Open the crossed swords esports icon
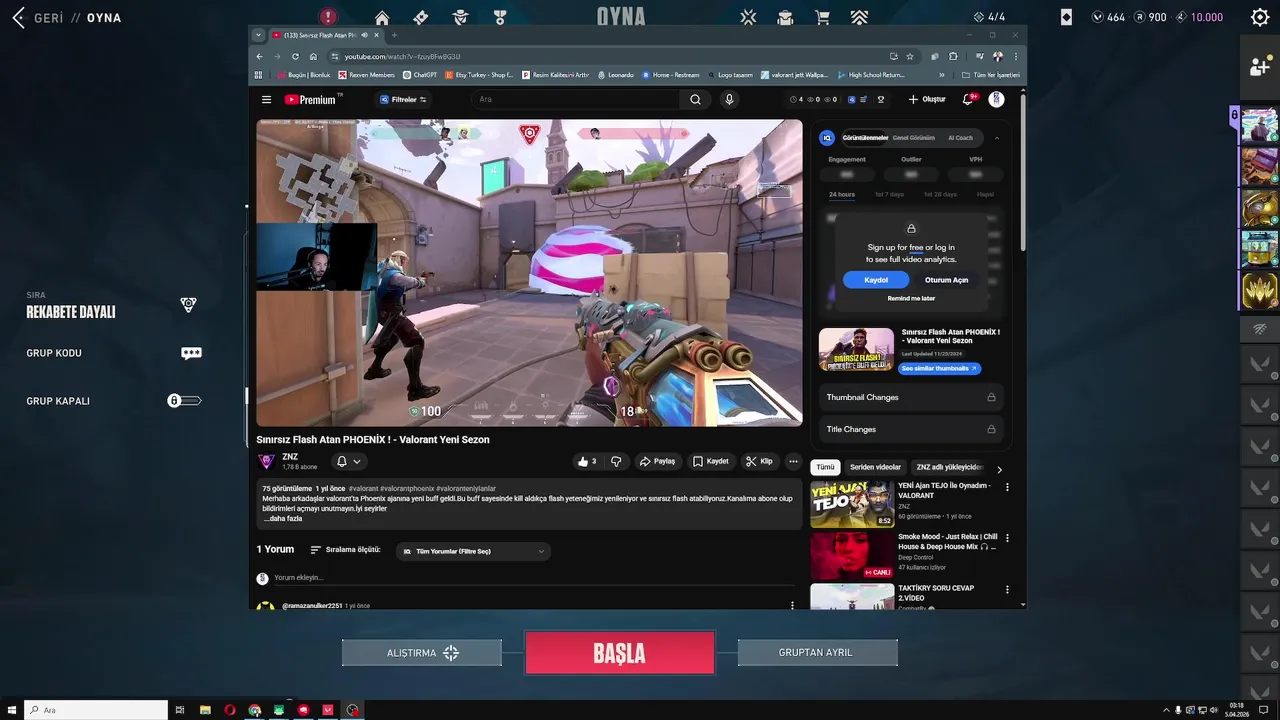Image resolution: width=1280 pixels, height=720 pixels. pyautogui.click(x=748, y=17)
